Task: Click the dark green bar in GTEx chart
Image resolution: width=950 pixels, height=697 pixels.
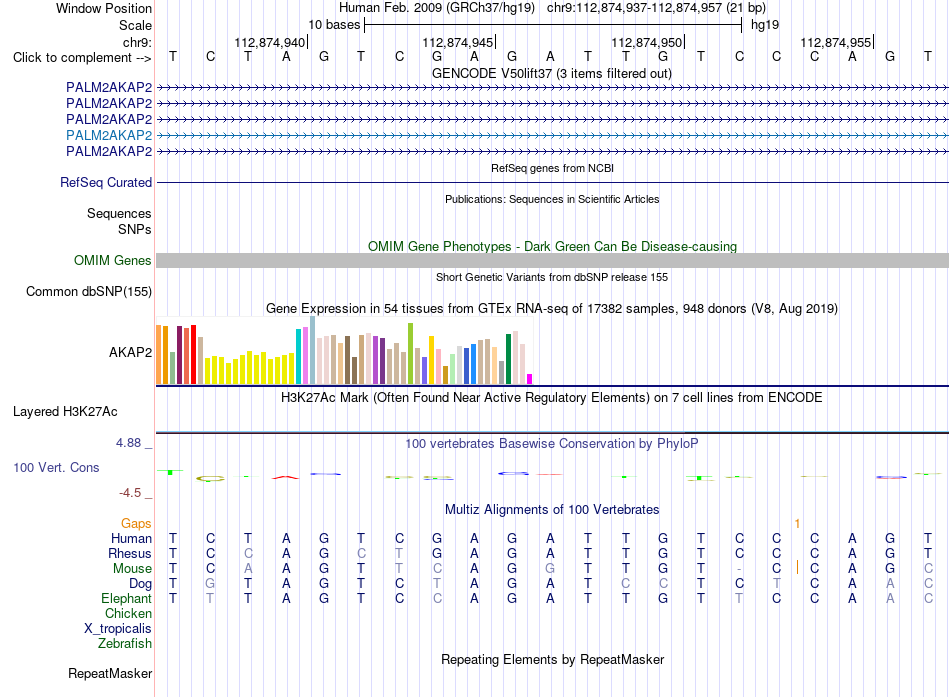Action: tap(508, 359)
